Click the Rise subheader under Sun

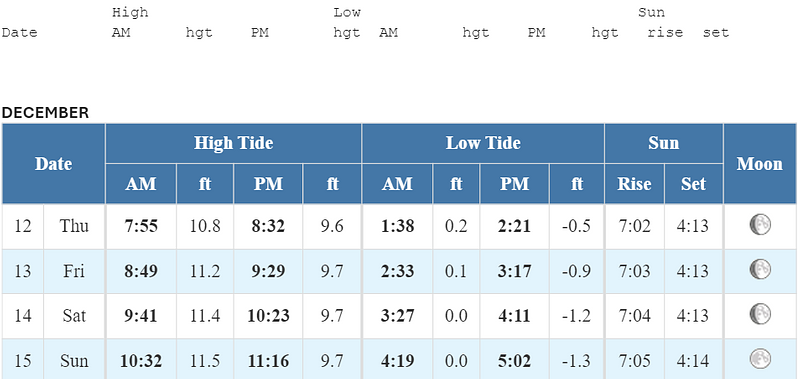click(634, 184)
